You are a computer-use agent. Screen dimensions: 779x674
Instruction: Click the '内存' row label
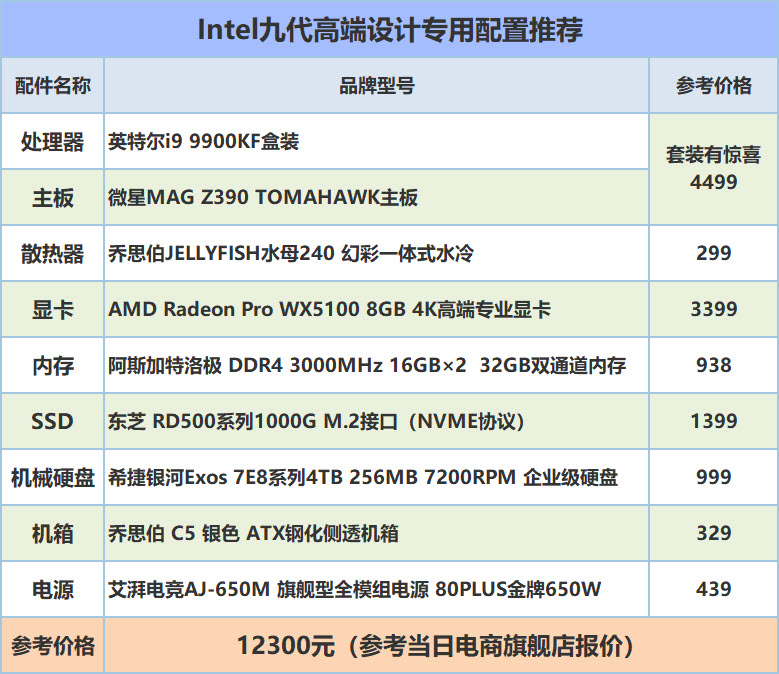53,366
